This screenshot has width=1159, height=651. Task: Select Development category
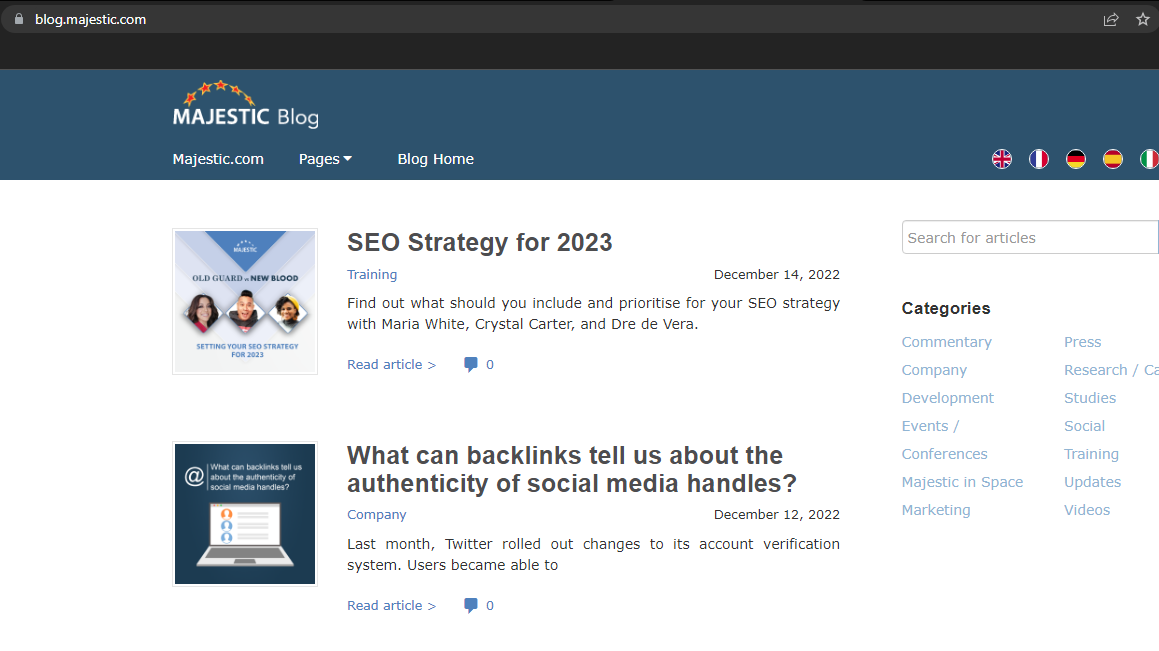(948, 398)
